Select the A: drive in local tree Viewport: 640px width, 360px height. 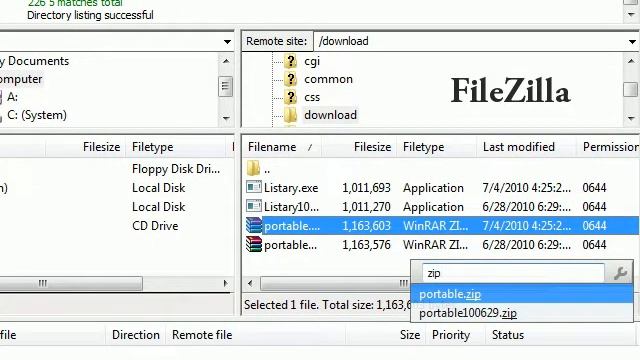pyautogui.click(x=12, y=97)
